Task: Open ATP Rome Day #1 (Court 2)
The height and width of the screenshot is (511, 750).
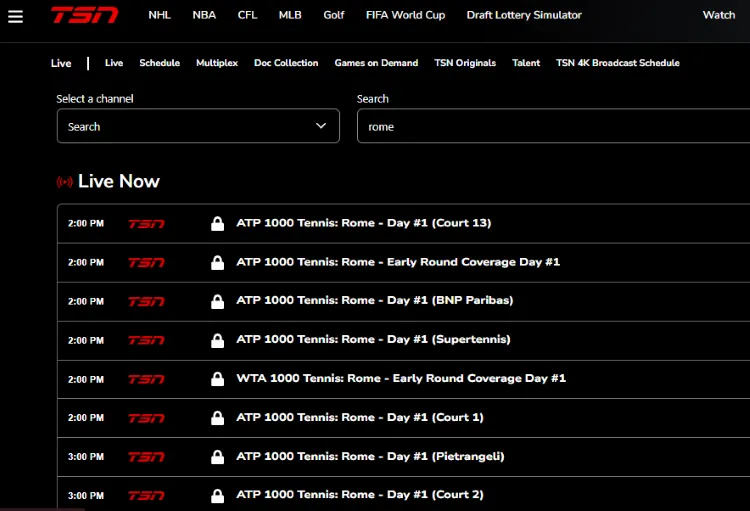Action: 360,495
